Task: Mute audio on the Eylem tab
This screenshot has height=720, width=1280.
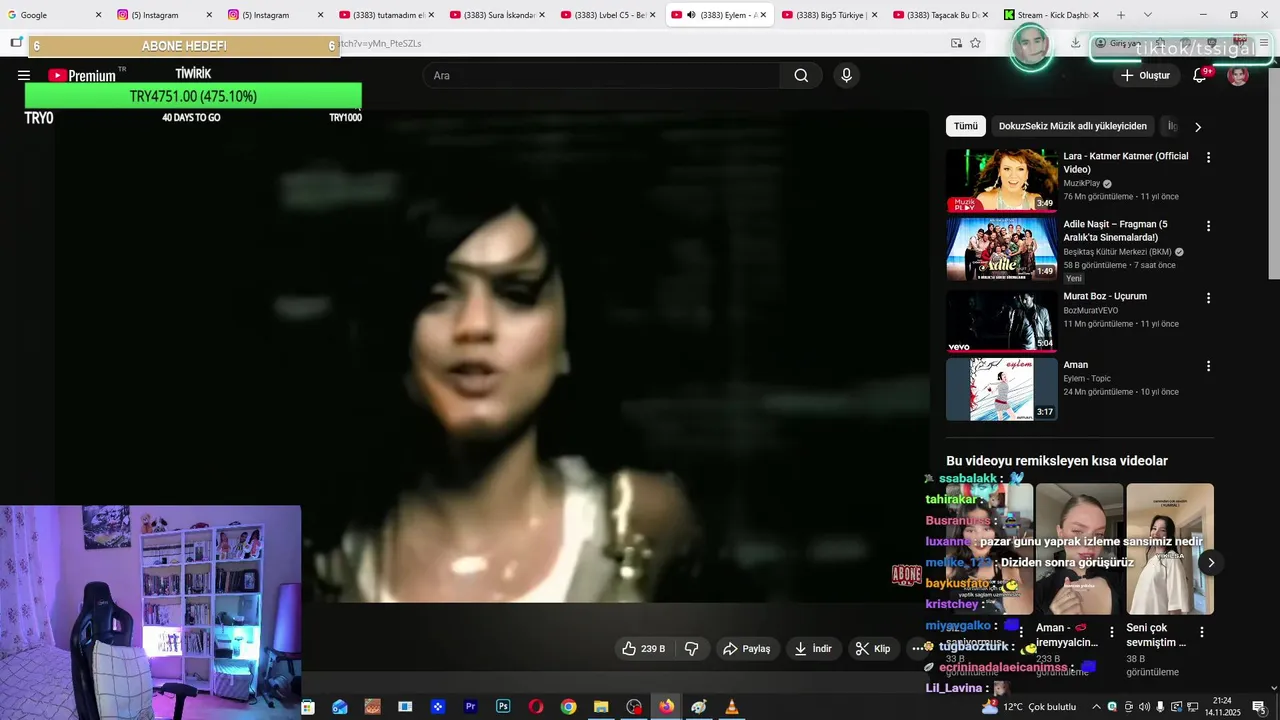Action: pos(691,15)
